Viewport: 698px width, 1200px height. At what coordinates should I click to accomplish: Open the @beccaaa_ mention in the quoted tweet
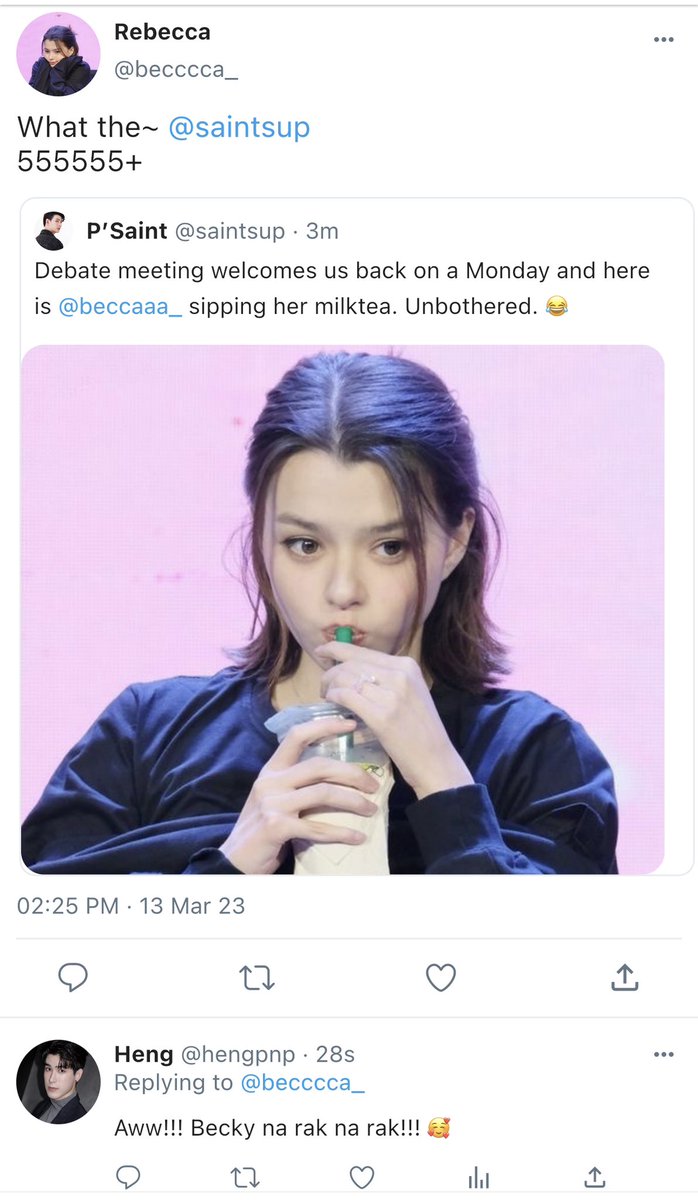[x=120, y=306]
